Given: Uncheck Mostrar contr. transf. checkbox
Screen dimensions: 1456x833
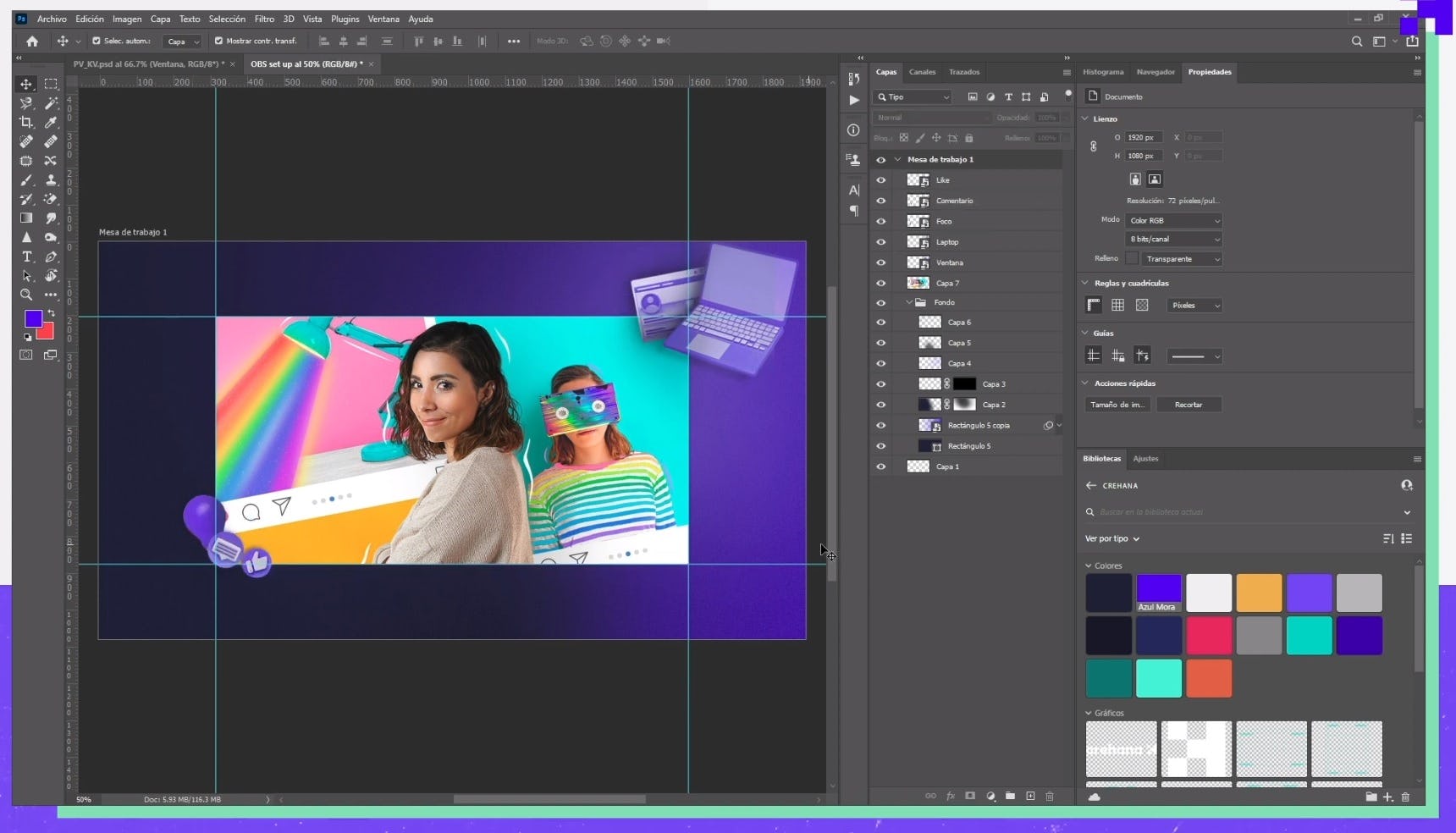Looking at the screenshot, I should (x=218, y=41).
